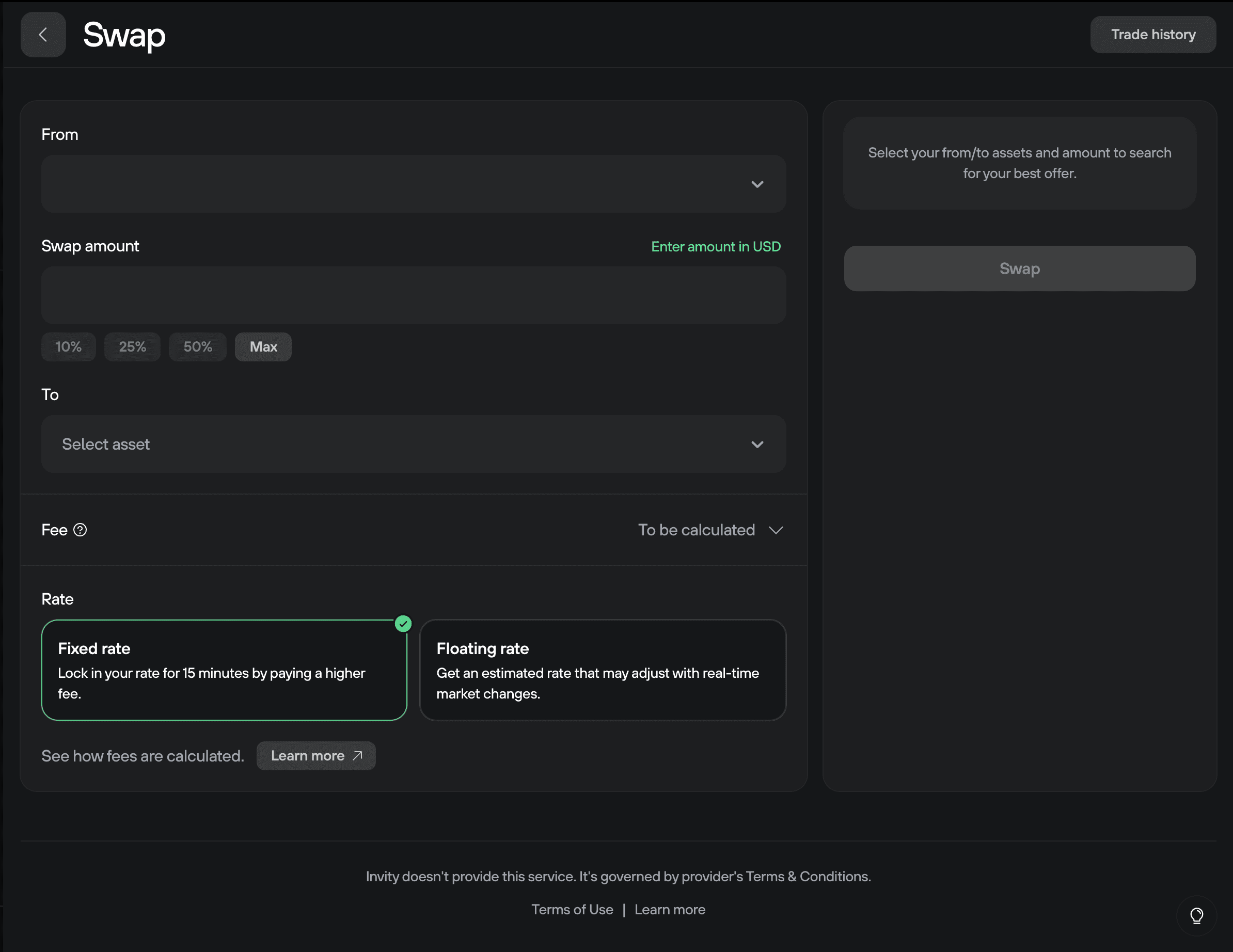
Task: Choose the 10% amount button
Action: [x=68, y=347]
